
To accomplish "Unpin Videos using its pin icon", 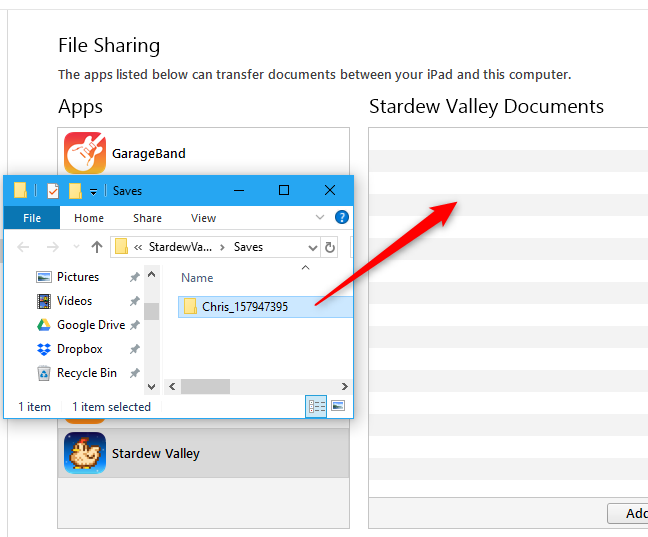I will (x=135, y=301).
